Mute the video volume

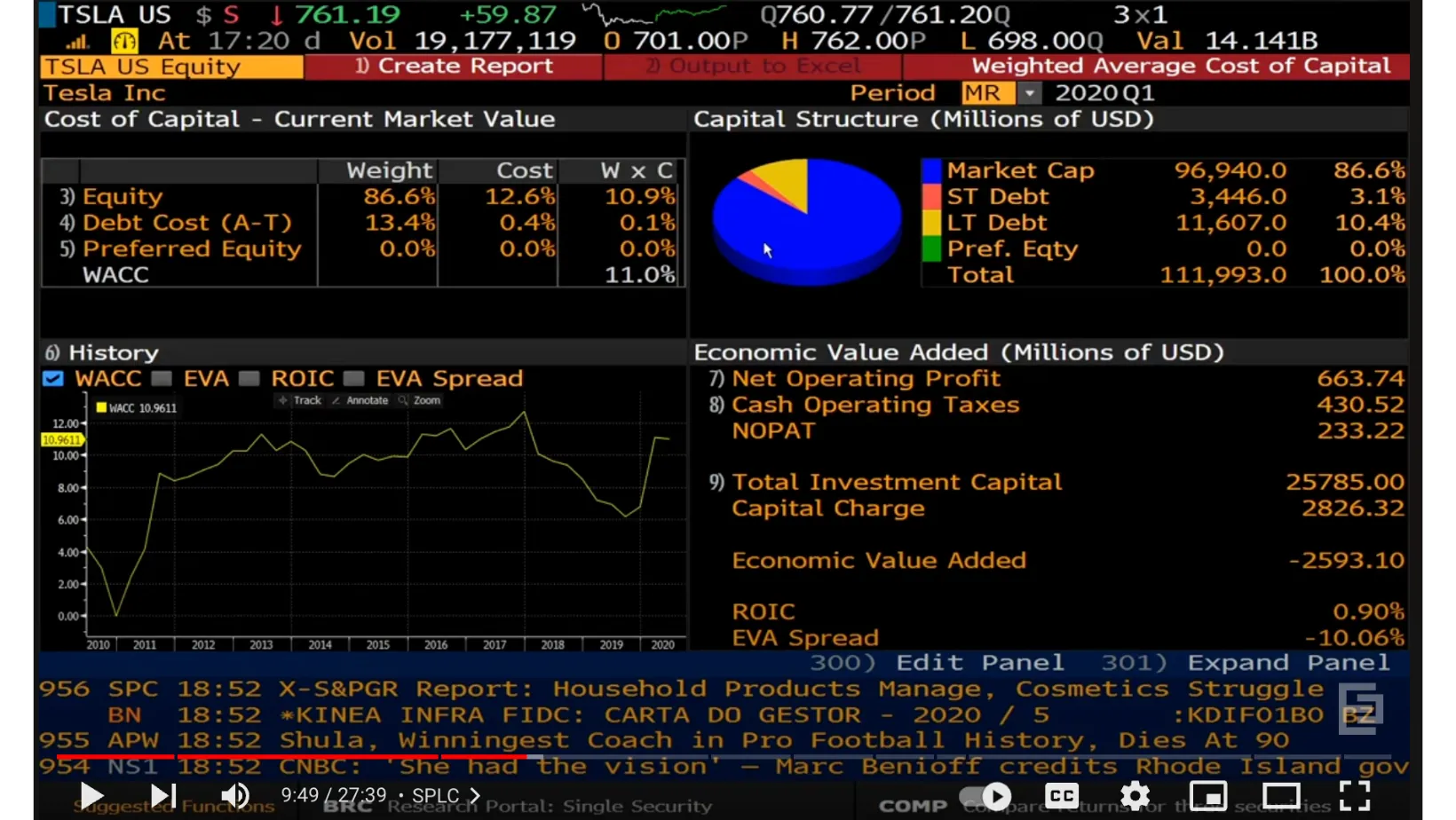click(x=235, y=796)
